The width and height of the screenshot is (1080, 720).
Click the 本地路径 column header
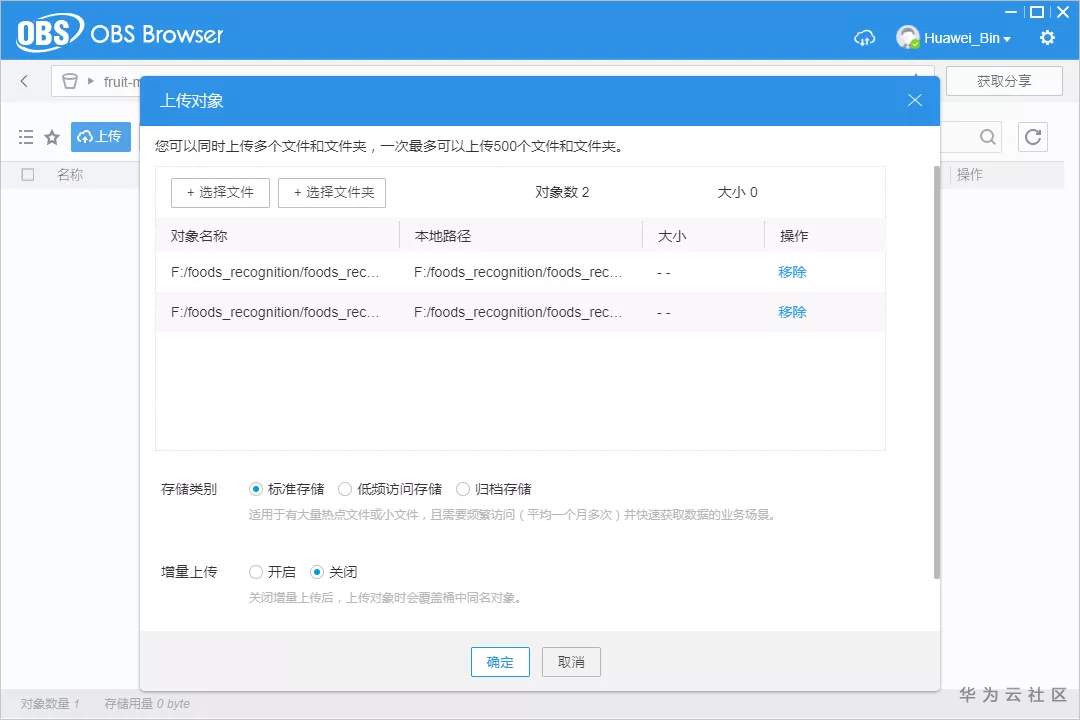(443, 236)
